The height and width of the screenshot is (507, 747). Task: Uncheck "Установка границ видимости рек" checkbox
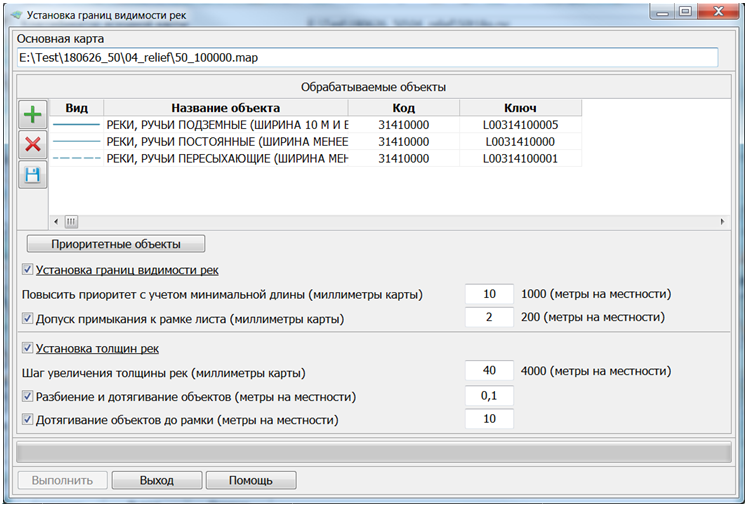(27, 270)
